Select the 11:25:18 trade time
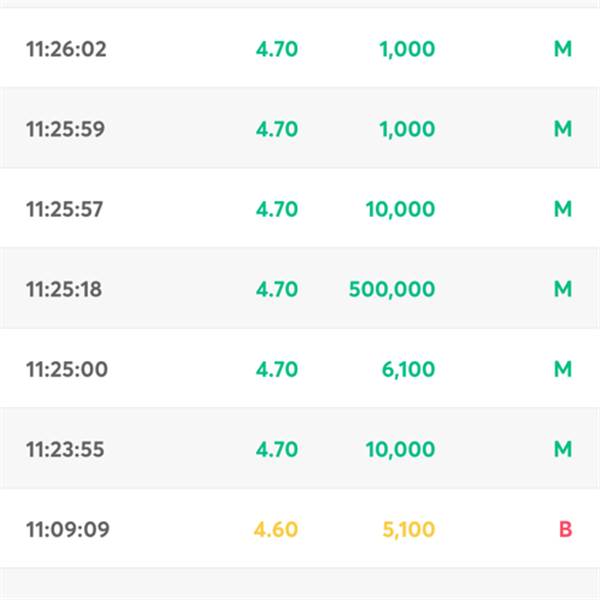The height and width of the screenshot is (600, 600). coord(64,289)
